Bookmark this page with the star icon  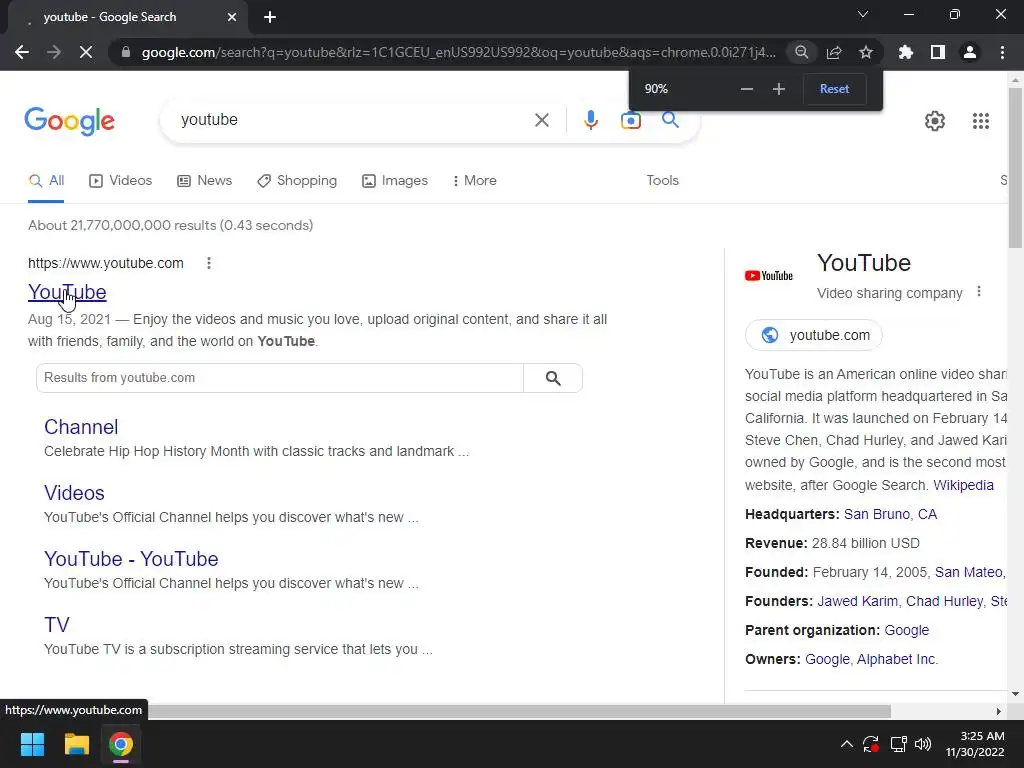click(x=866, y=52)
